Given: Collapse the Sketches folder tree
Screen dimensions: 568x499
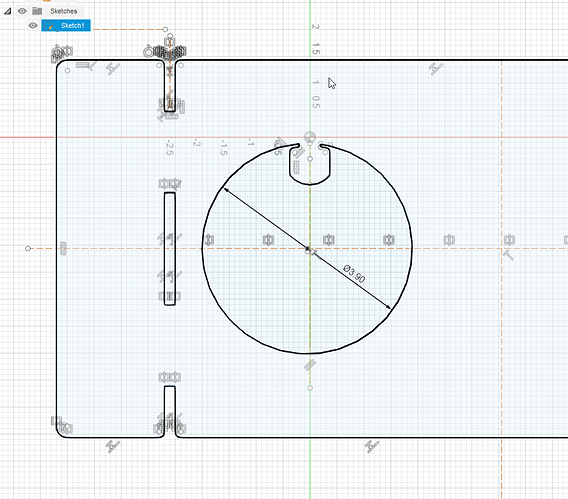Looking at the screenshot, I should click(7, 12).
